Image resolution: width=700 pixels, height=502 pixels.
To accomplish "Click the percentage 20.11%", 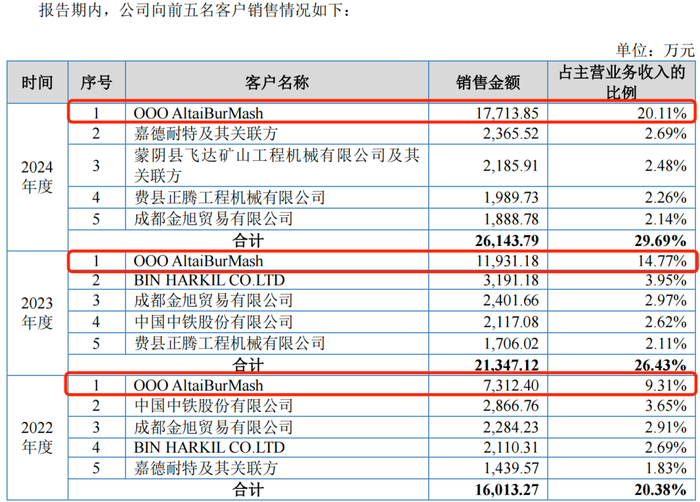I will click(x=662, y=113).
